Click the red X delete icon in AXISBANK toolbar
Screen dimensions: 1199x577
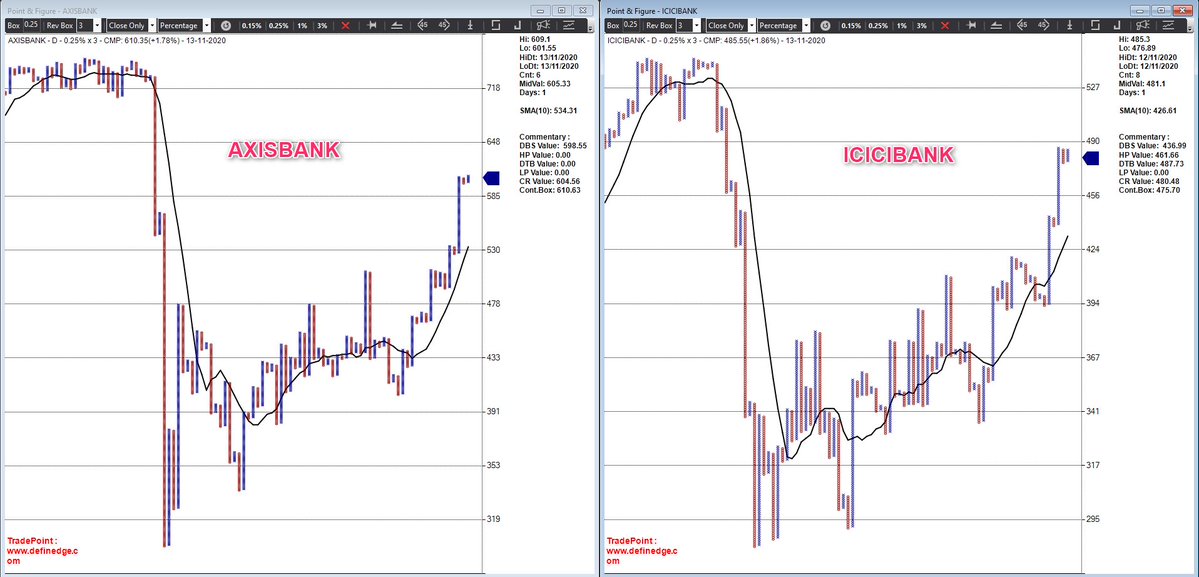click(x=346, y=25)
